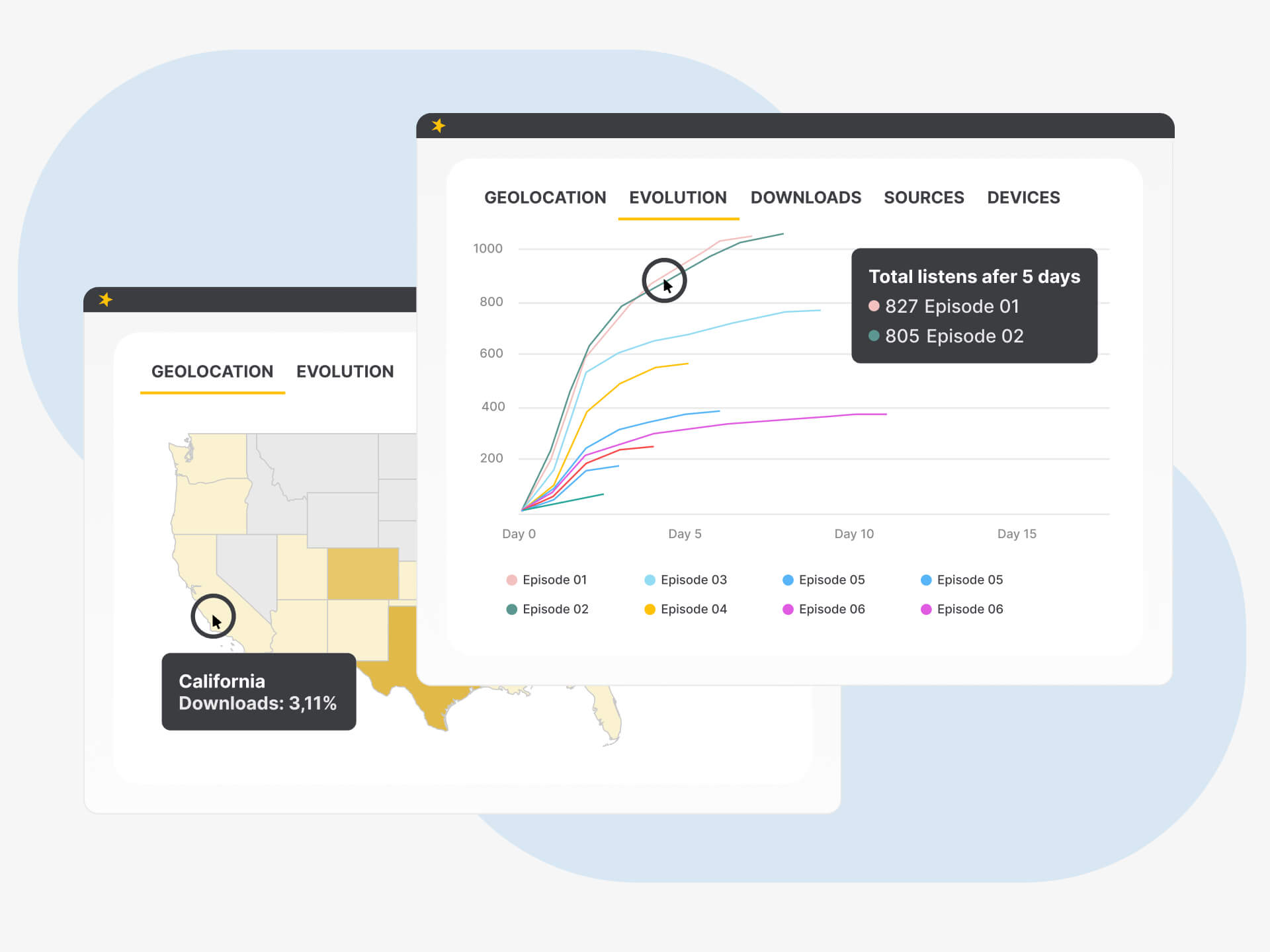This screenshot has height=952, width=1270.
Task: Toggle the Episode 01 legend dot
Action: point(511,580)
